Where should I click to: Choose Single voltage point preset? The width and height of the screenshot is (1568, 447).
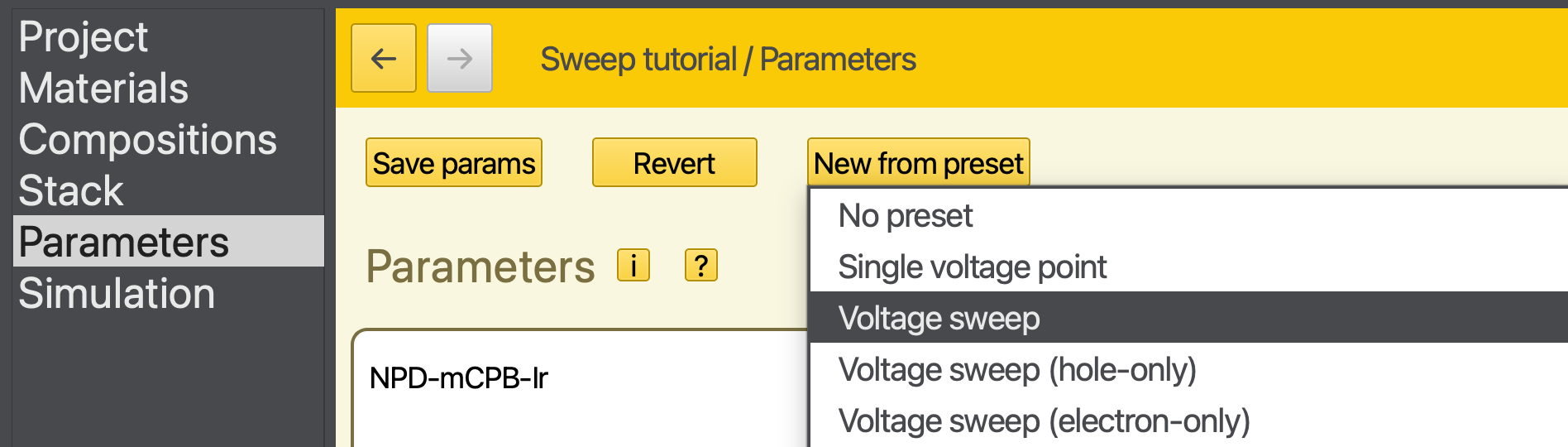[x=972, y=267]
